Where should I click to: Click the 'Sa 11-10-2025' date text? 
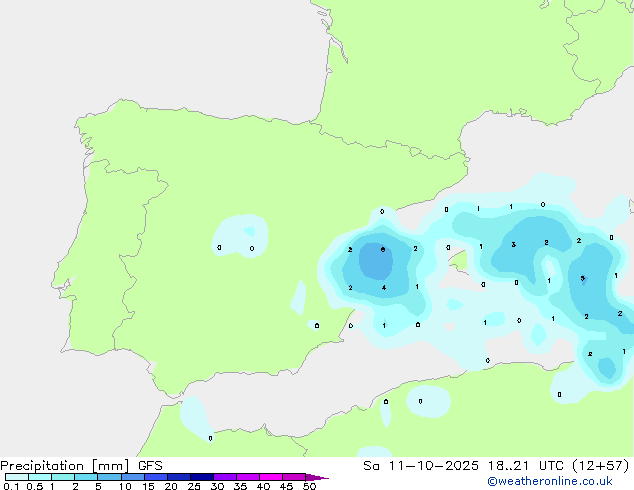(421, 466)
